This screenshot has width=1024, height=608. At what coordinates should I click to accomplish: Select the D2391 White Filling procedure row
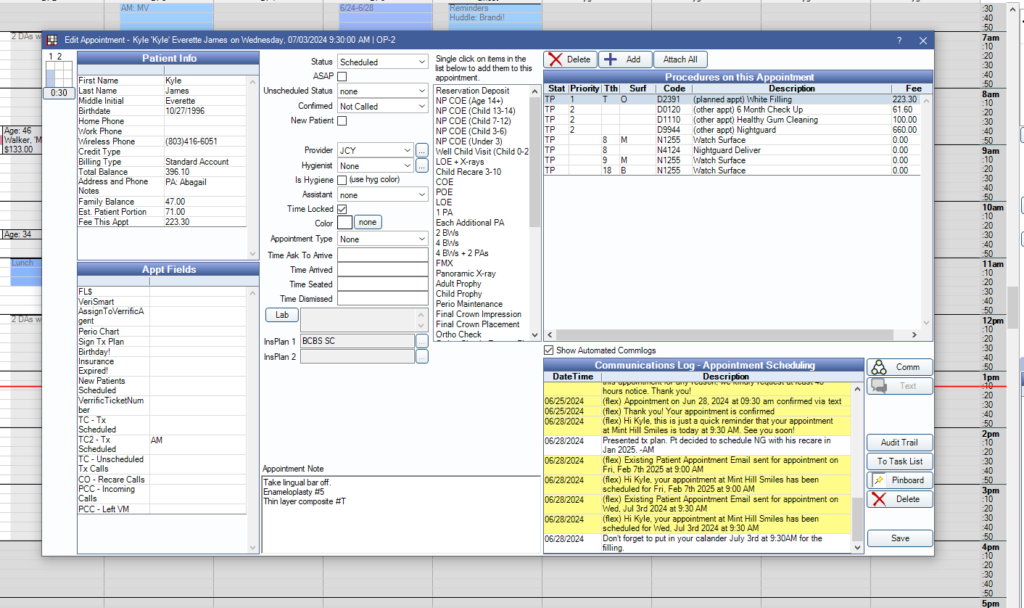(732, 99)
